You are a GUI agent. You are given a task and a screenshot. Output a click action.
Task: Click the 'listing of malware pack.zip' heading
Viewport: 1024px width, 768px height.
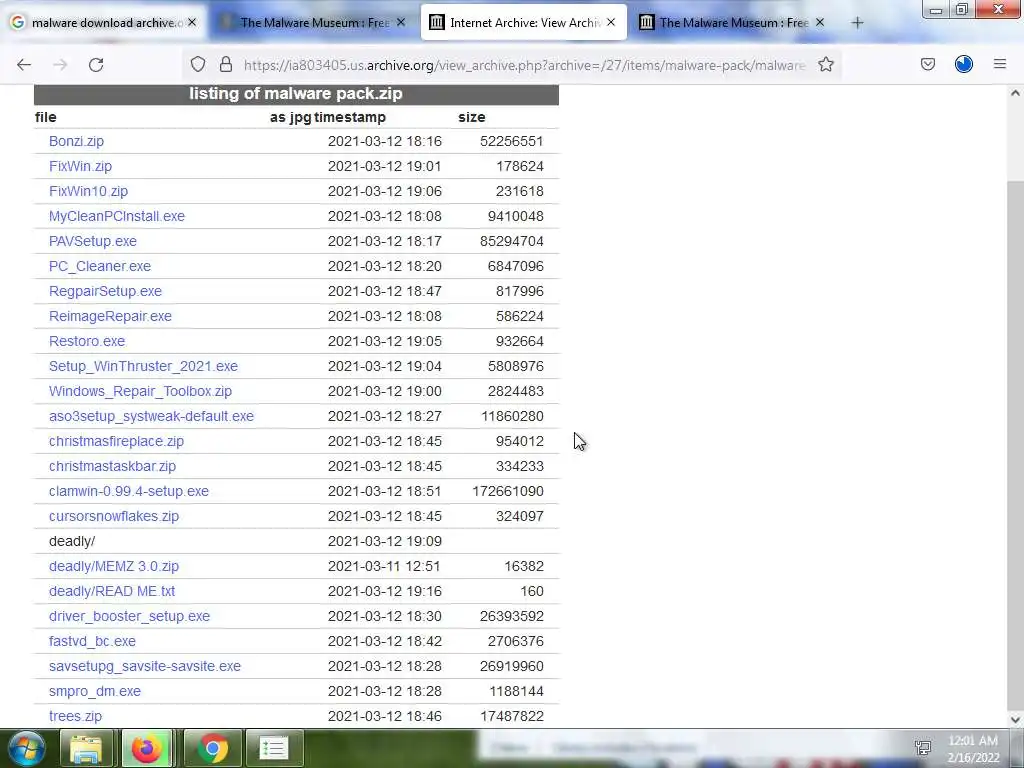tap(296, 93)
